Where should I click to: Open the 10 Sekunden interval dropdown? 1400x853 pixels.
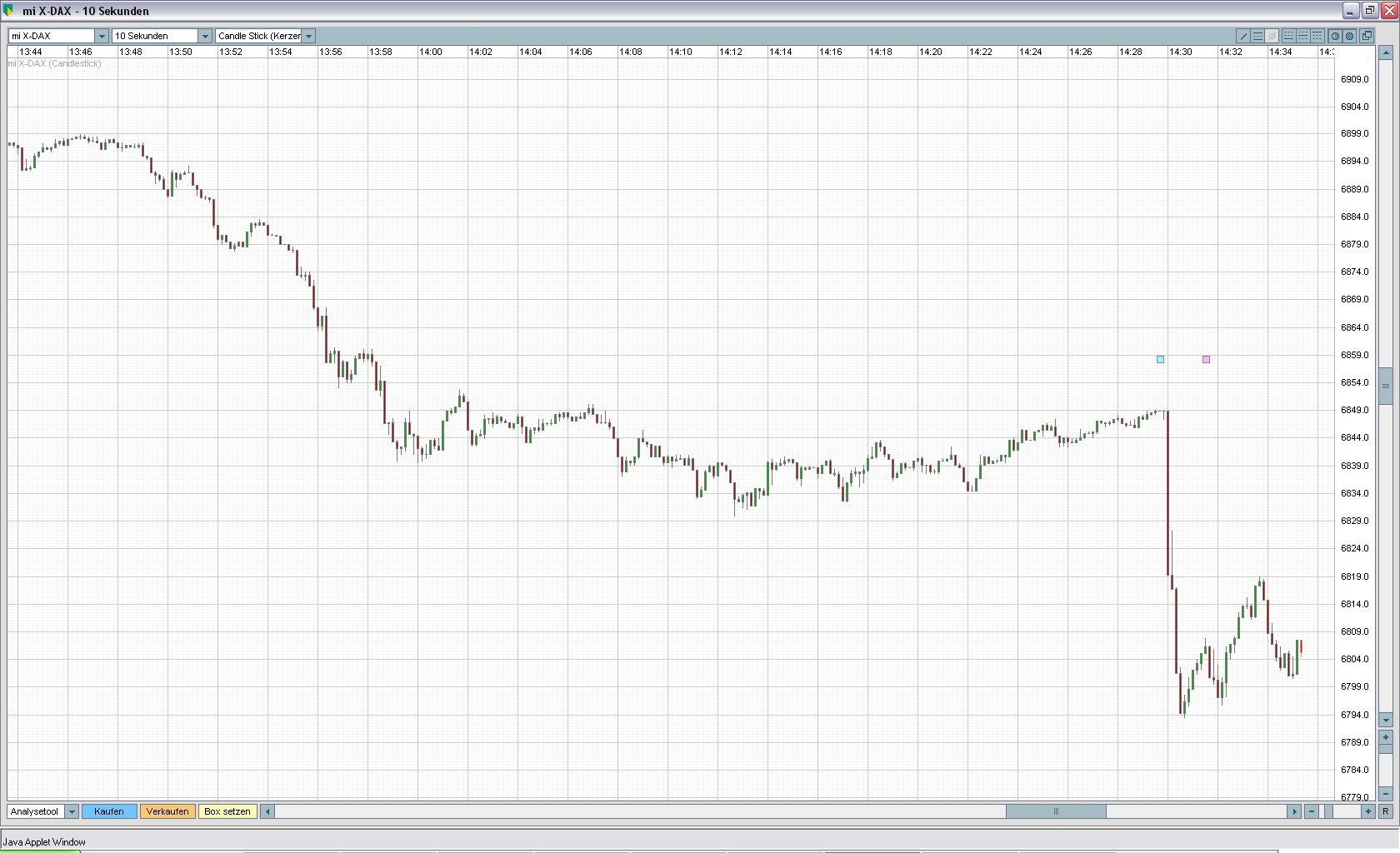[x=205, y=36]
